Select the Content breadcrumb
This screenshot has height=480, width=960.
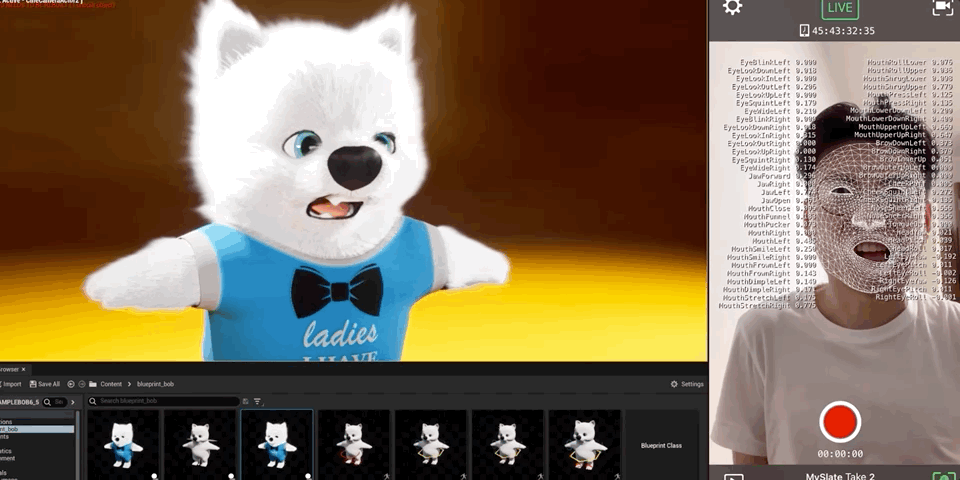pos(111,384)
